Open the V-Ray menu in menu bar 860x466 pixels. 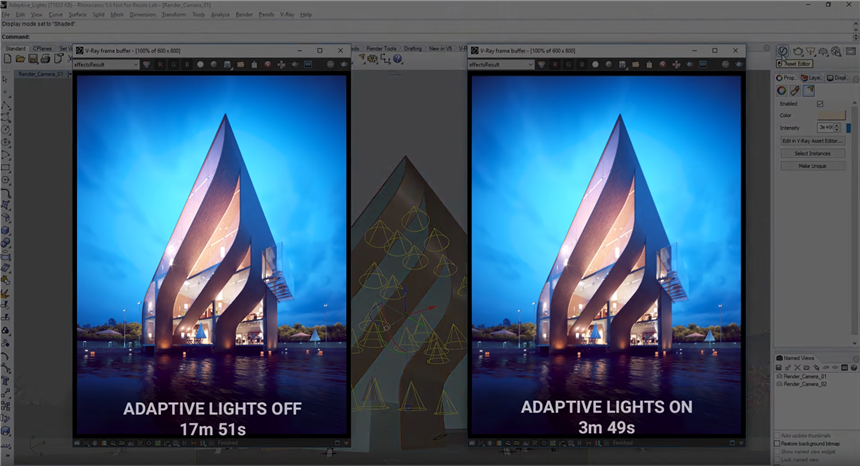click(x=287, y=15)
